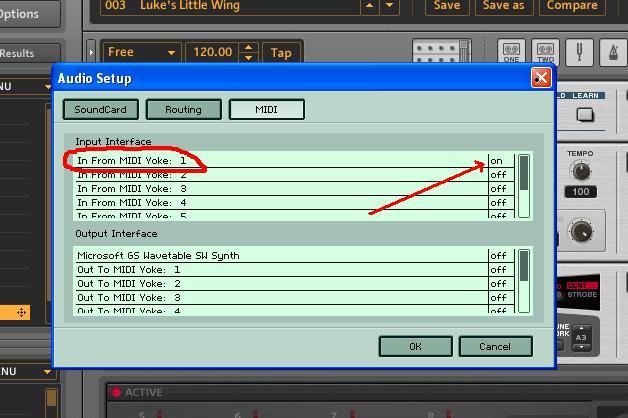Toggle status for In From MIDI Yoke: 3
628x418 pixels.
501,189
